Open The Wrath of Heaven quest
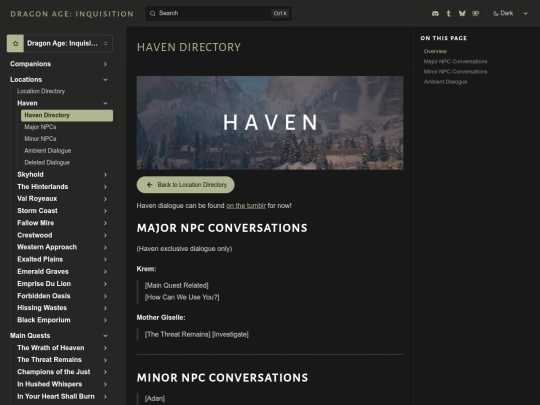This screenshot has width=540, height=405. pos(51,348)
